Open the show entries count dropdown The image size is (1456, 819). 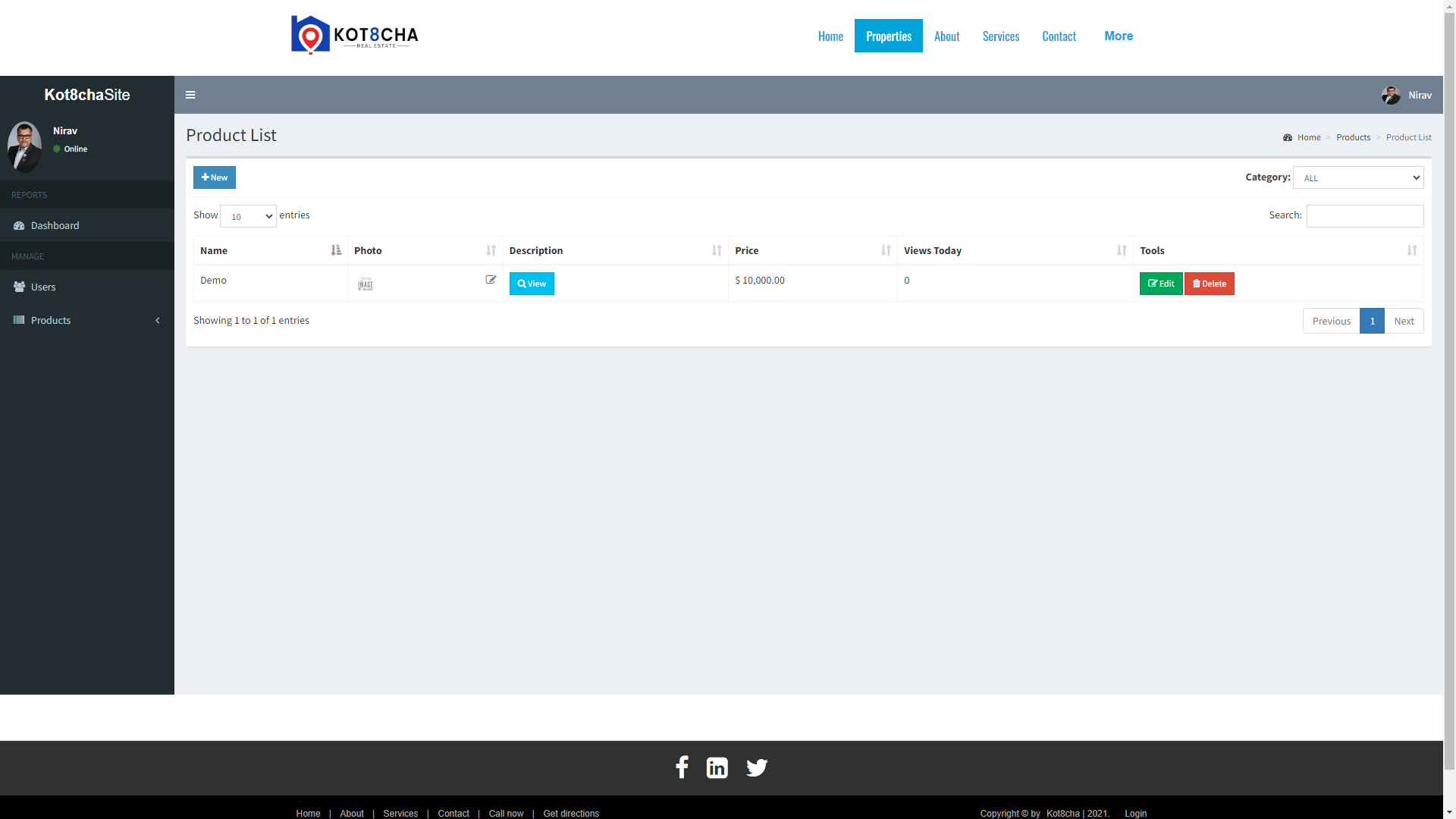(x=248, y=216)
